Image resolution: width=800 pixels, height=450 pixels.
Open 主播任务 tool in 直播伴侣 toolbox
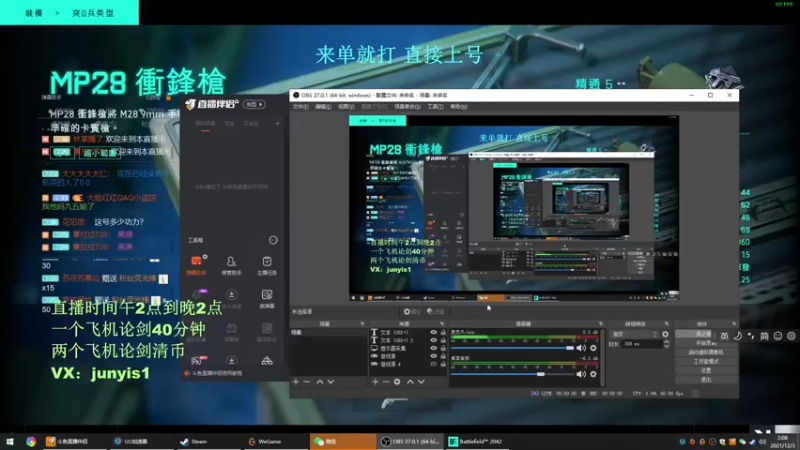coord(267,266)
